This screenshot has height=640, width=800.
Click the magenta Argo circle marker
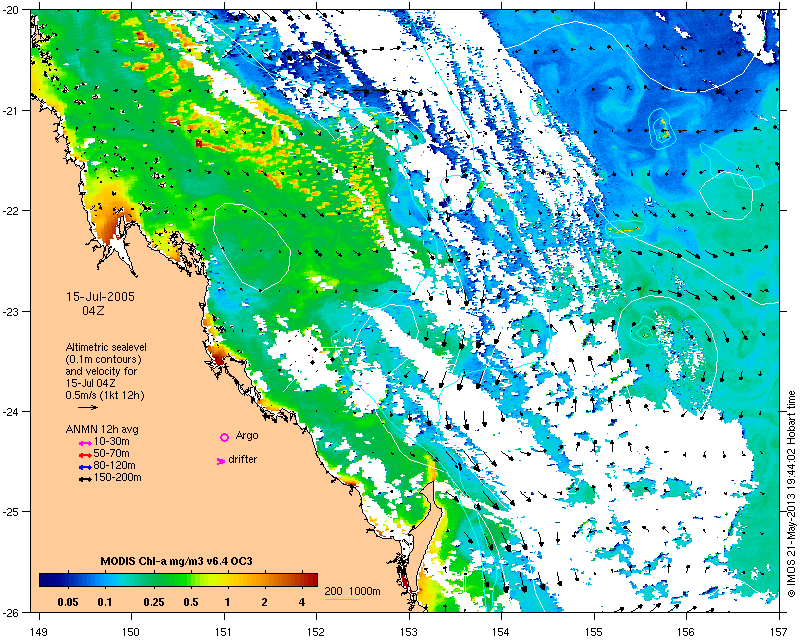click(x=224, y=437)
